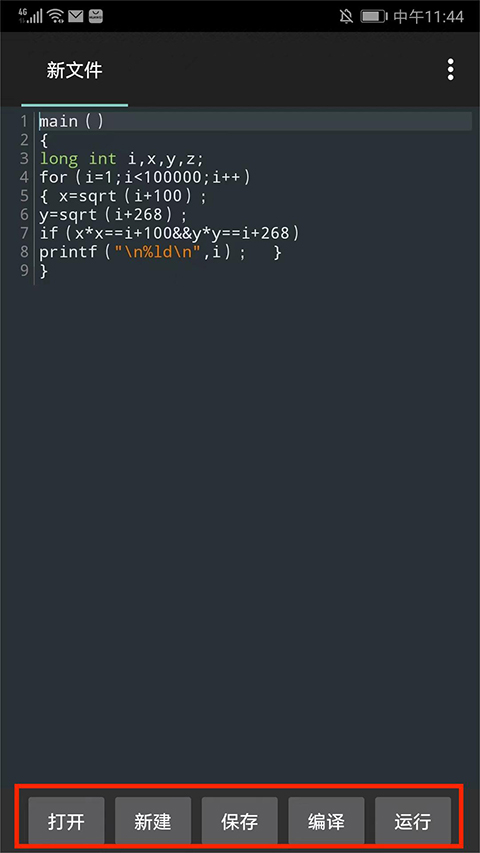Place cursor on main() line
The width and height of the screenshot is (480, 853).
255,121
